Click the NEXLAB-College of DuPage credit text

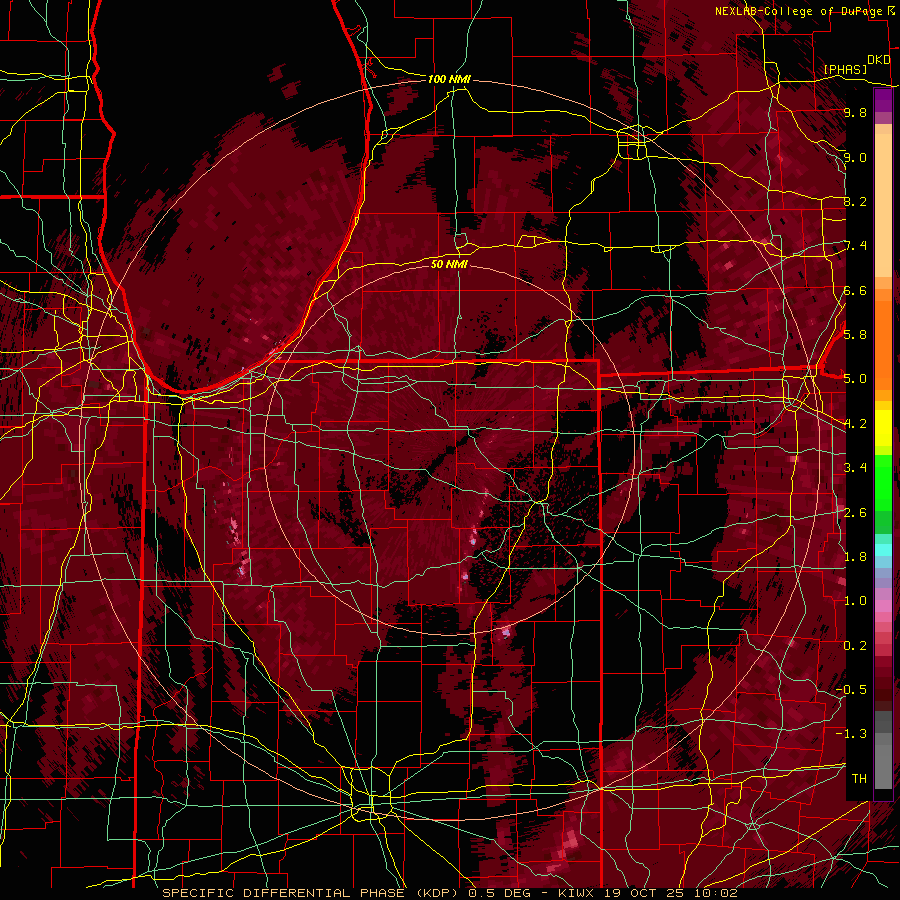point(798,11)
